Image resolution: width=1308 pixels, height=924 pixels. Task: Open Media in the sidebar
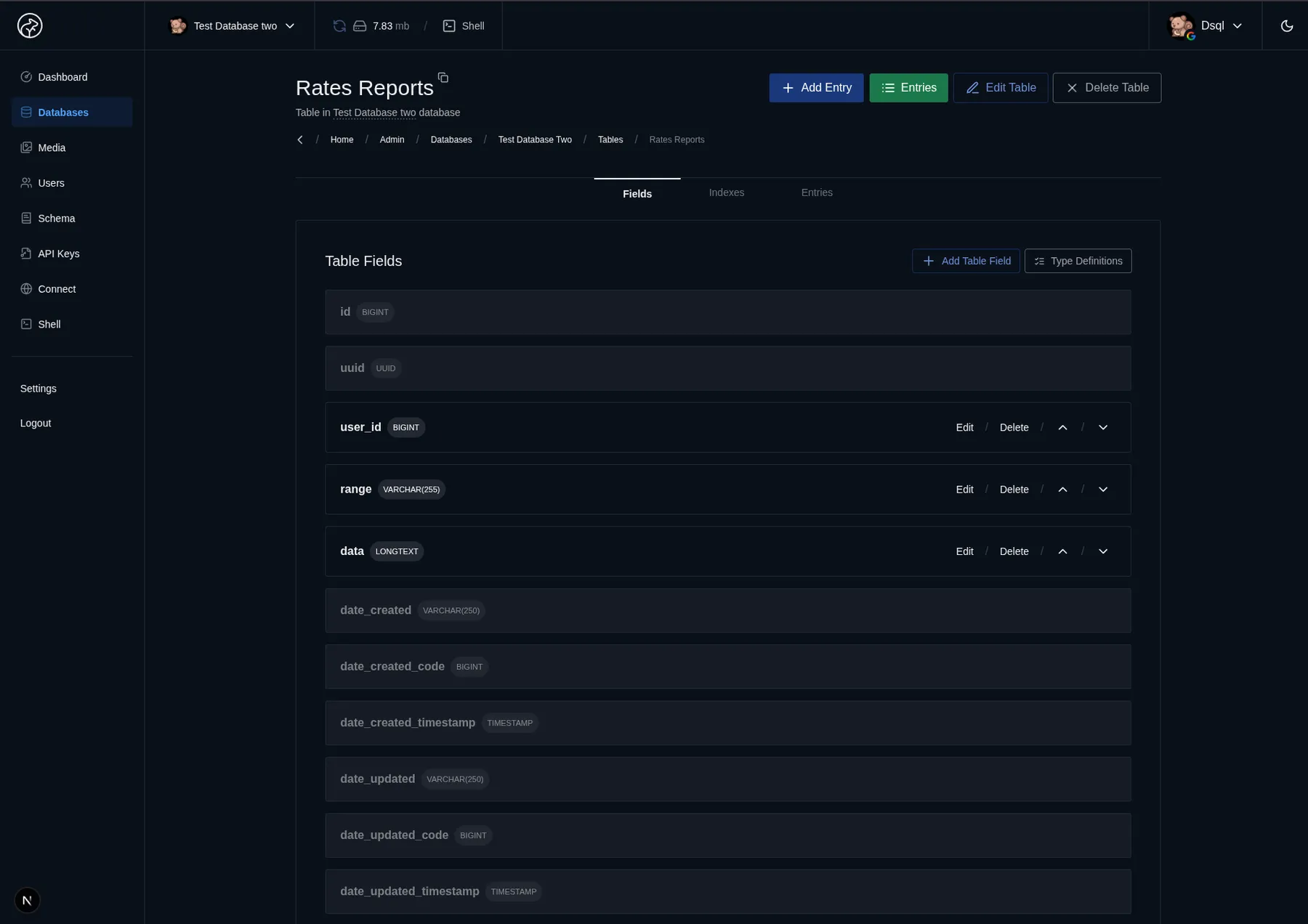coord(52,147)
